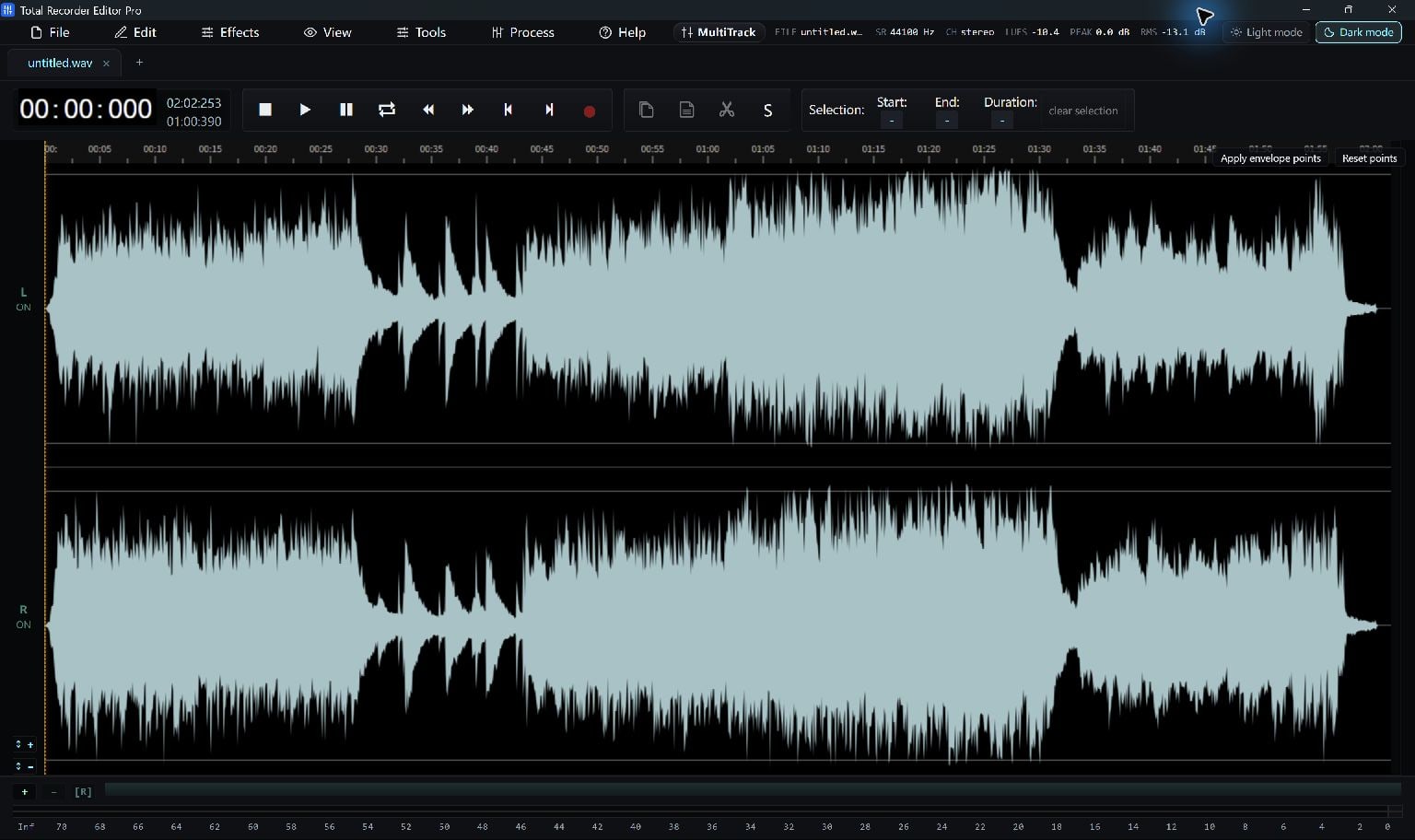Select the untitled.wav tab
The image size is (1415, 840).
coord(60,63)
